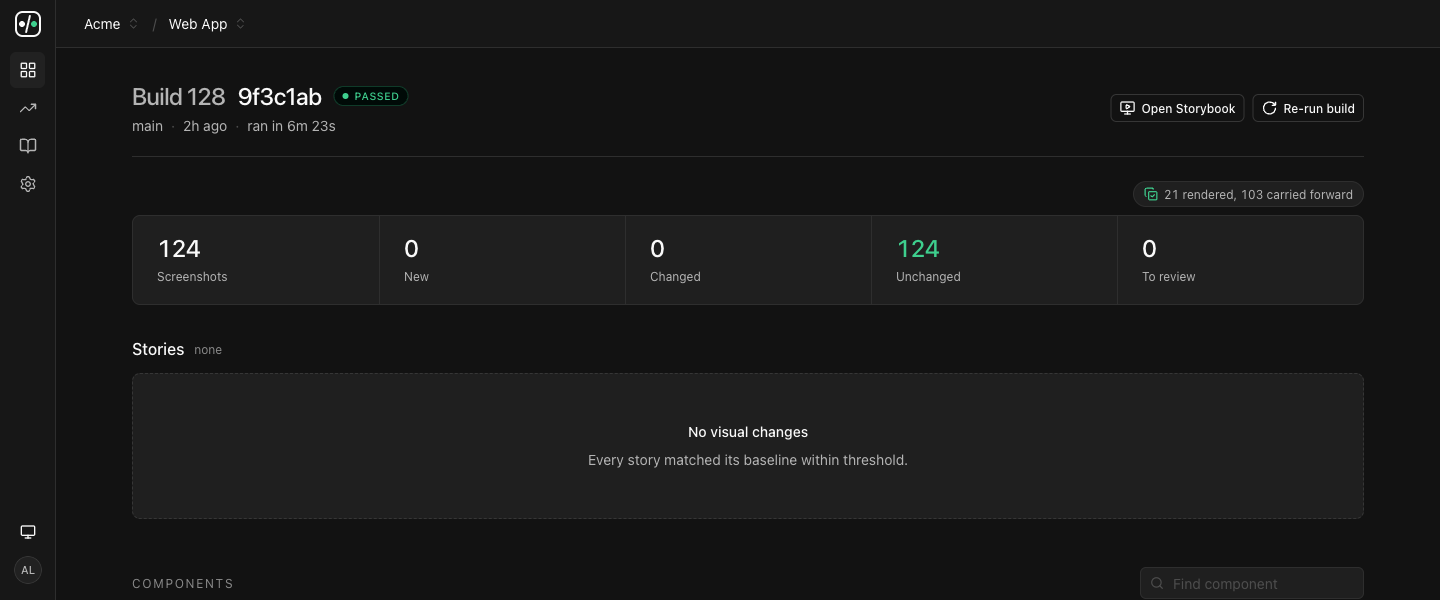
Task: Select the 124 Unchanged stat card
Action: [994, 260]
